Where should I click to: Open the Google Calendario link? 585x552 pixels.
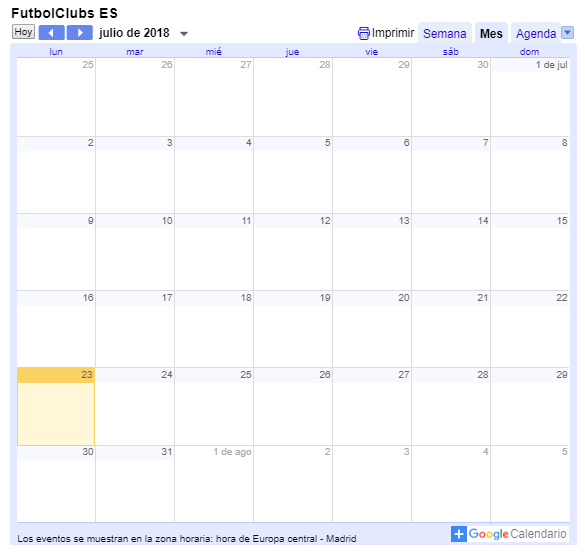point(517,534)
